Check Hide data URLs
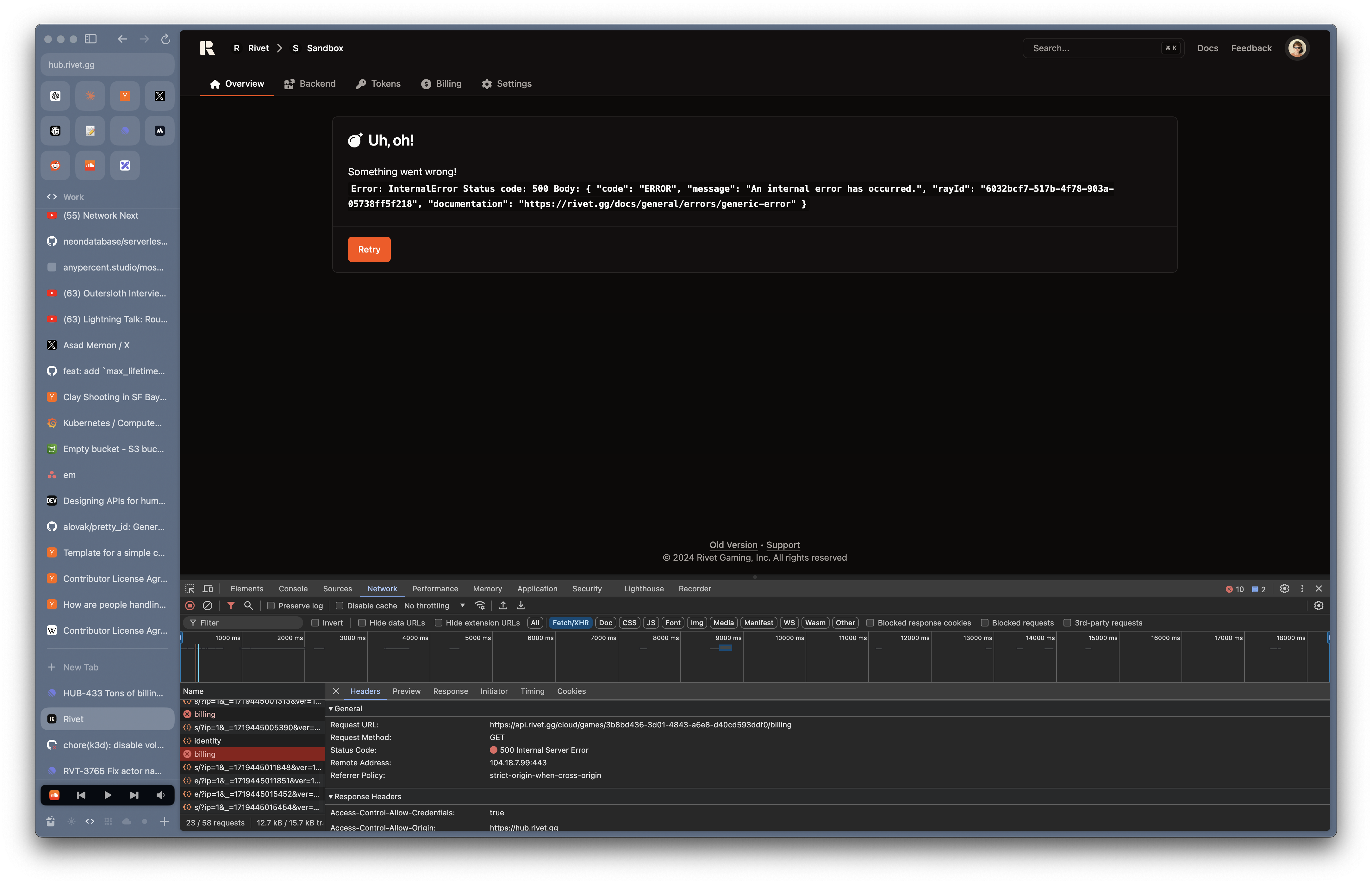This screenshot has width=1372, height=884. coord(362,623)
